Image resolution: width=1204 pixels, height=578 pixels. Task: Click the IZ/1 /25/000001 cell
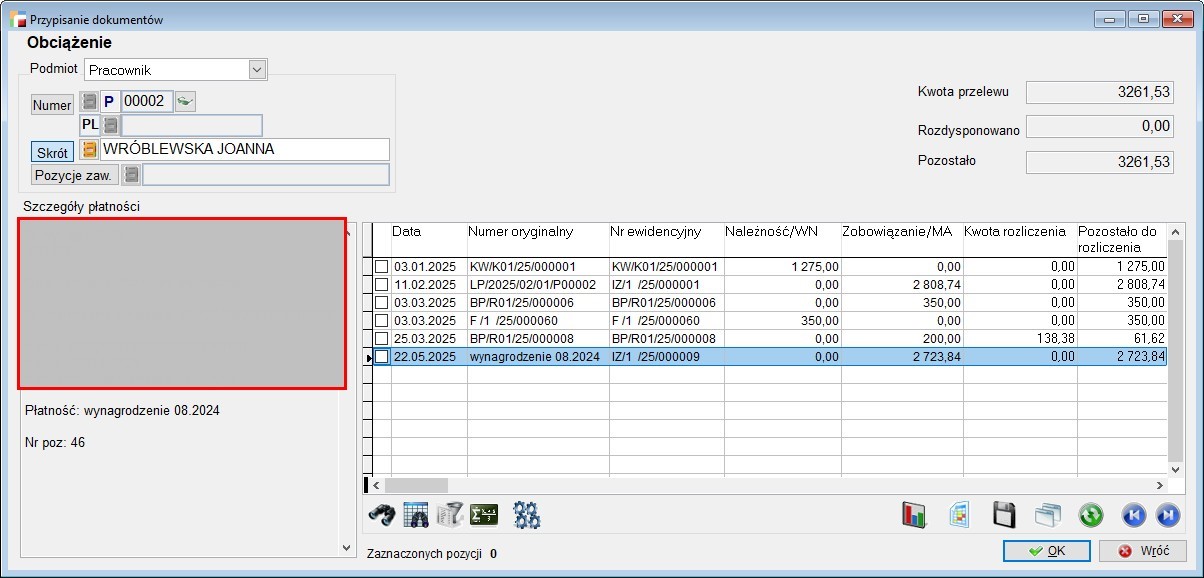665,285
